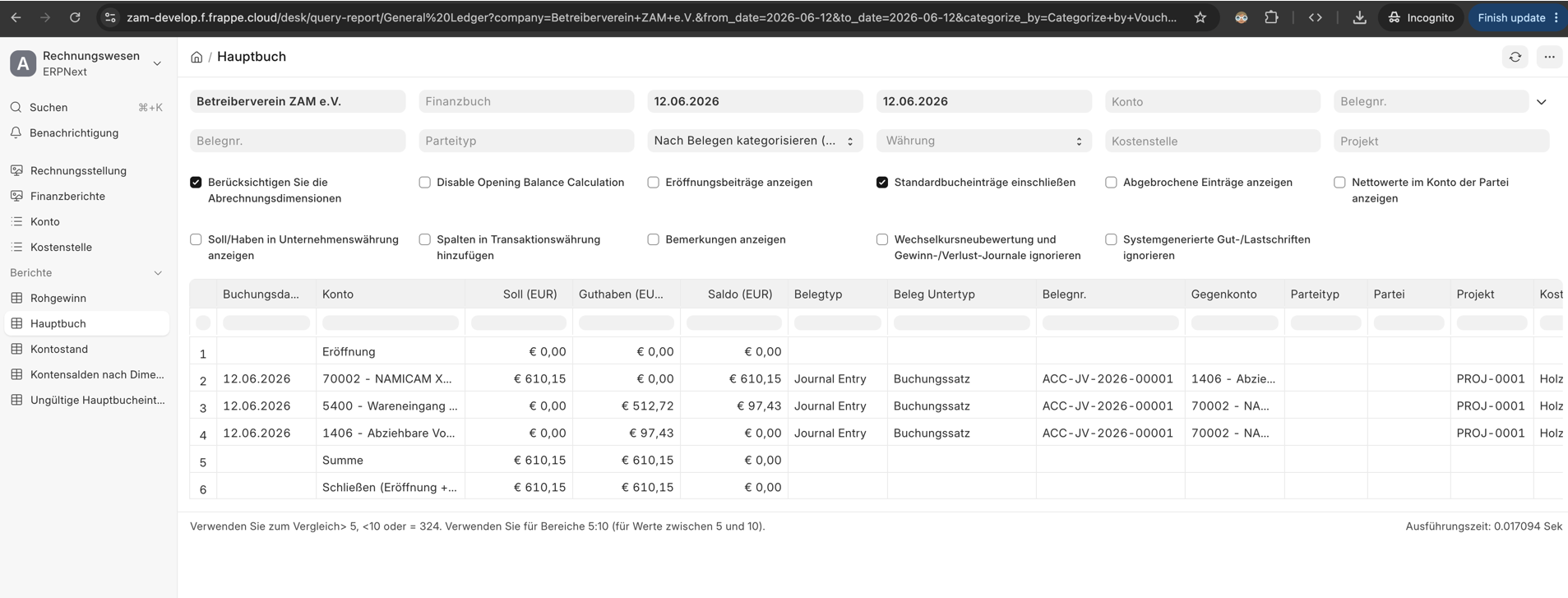1568x598 pixels.
Task: Check Bemerkungen anzeigen
Action: pyautogui.click(x=653, y=240)
